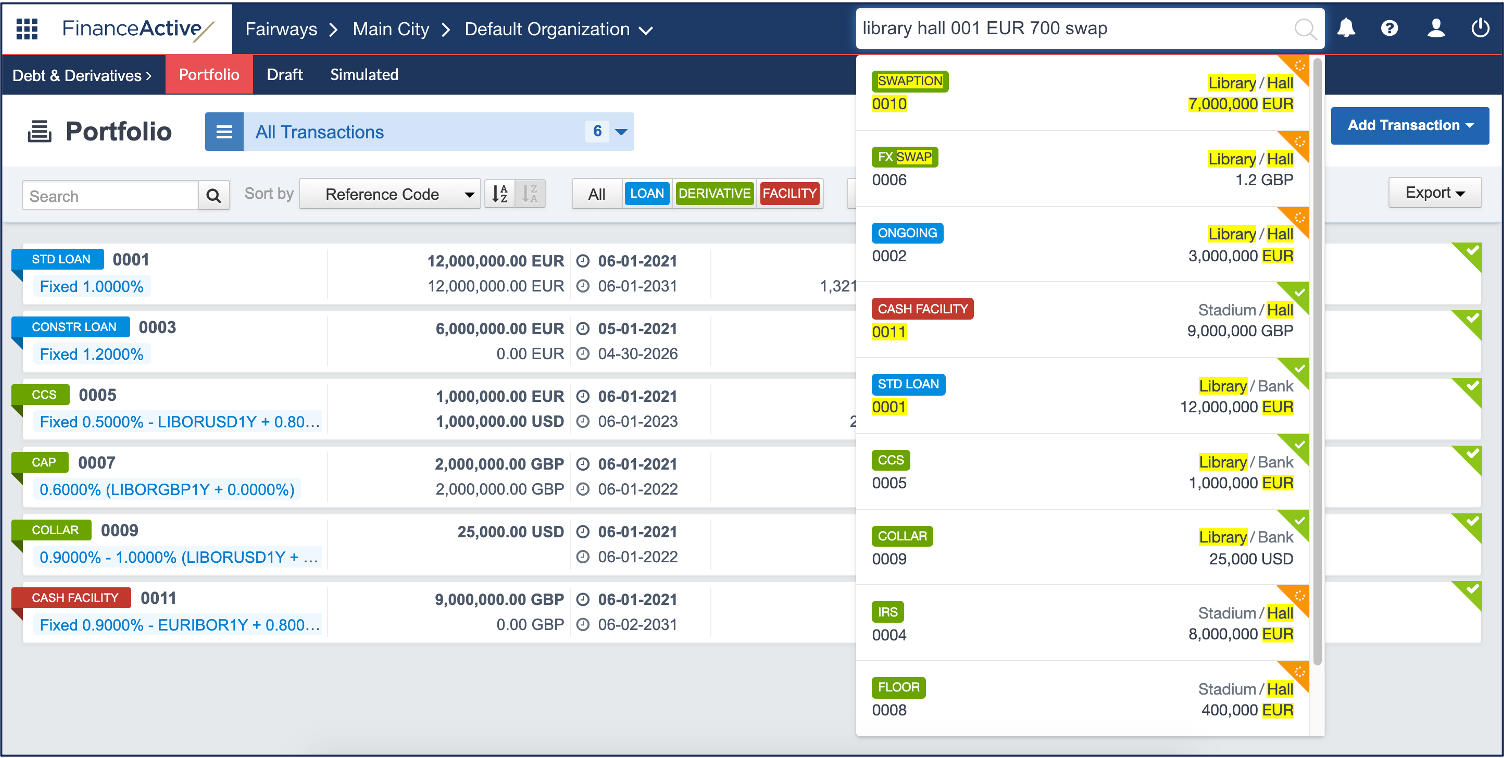Switch to the Draft tab
The image size is (1504, 758).
tap(285, 75)
